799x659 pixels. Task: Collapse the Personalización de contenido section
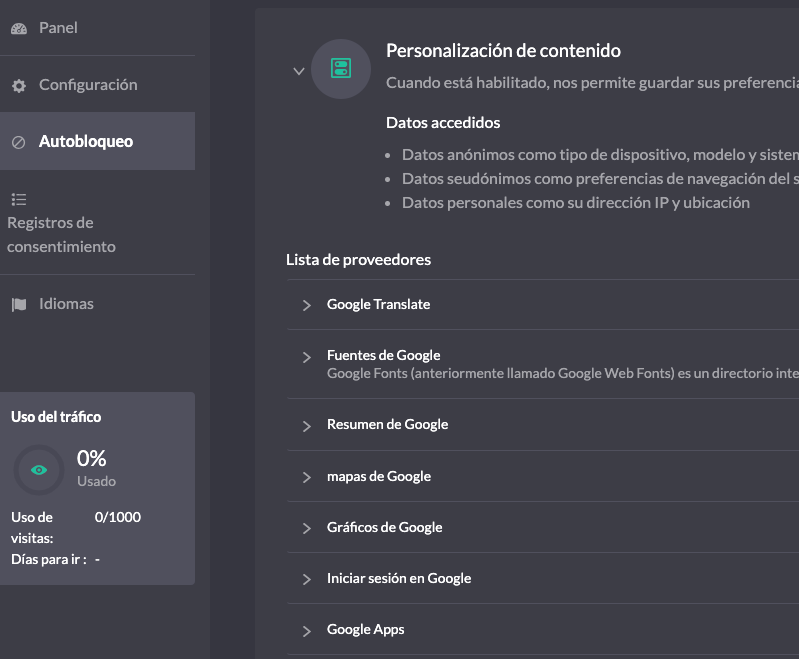[x=299, y=71]
